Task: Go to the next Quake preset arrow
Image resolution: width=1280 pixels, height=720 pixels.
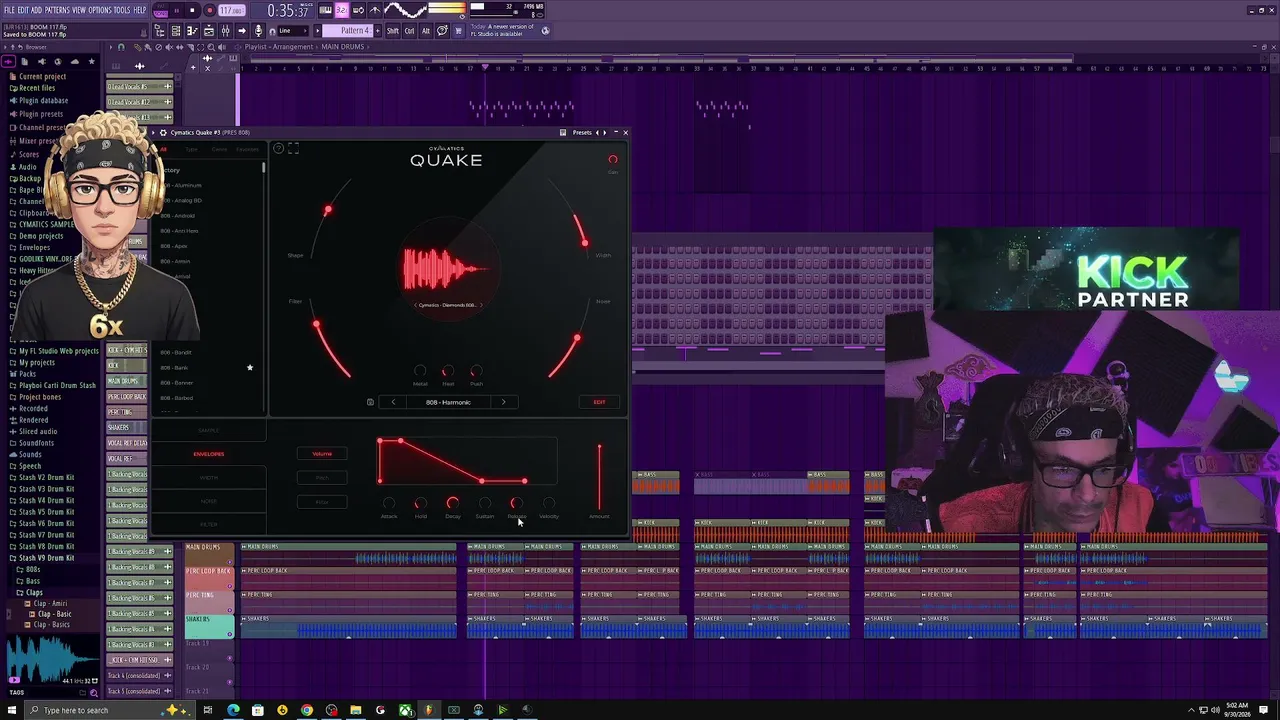Action: pyautogui.click(x=503, y=402)
